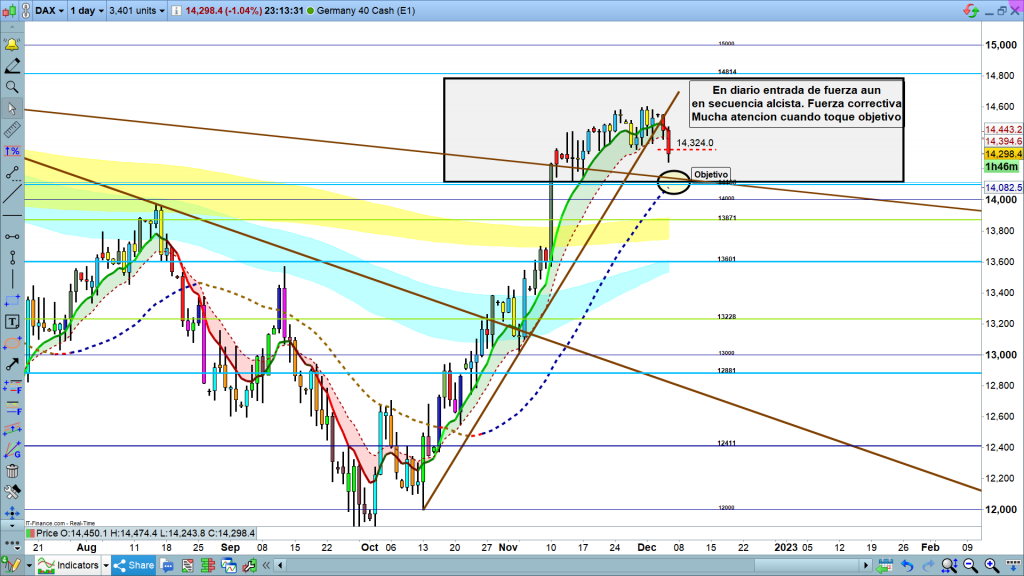This screenshot has width=1024, height=576.
Task: Click the trash bin delete icon
Action: [13, 471]
